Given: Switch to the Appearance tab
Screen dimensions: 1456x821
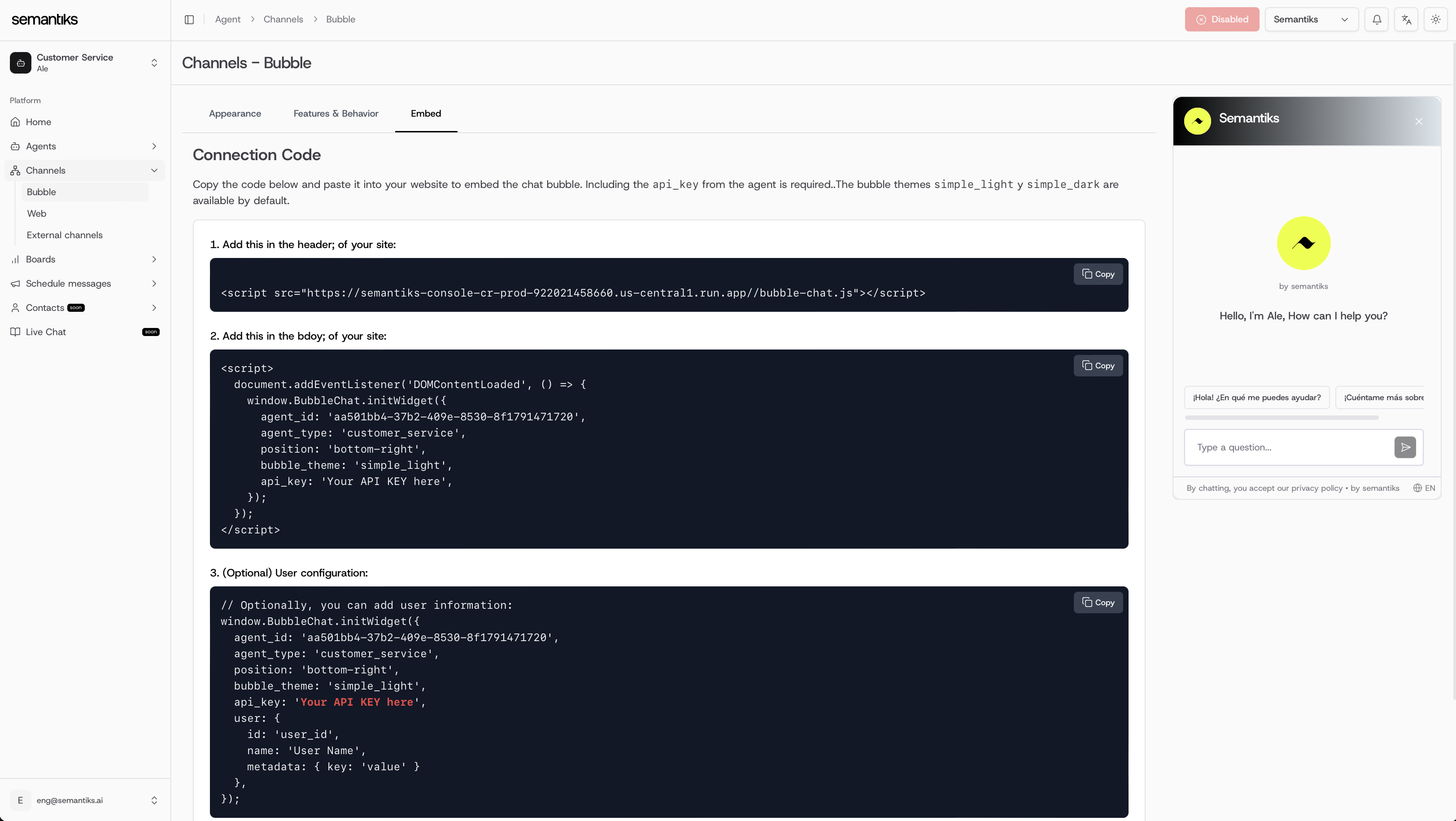Looking at the screenshot, I should point(235,114).
